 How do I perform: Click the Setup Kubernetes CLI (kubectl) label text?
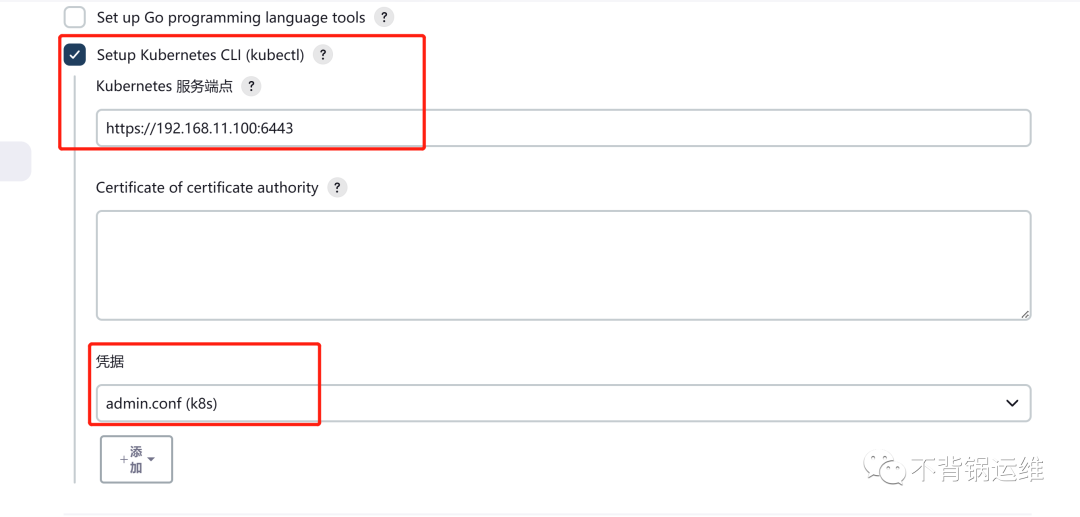click(200, 55)
